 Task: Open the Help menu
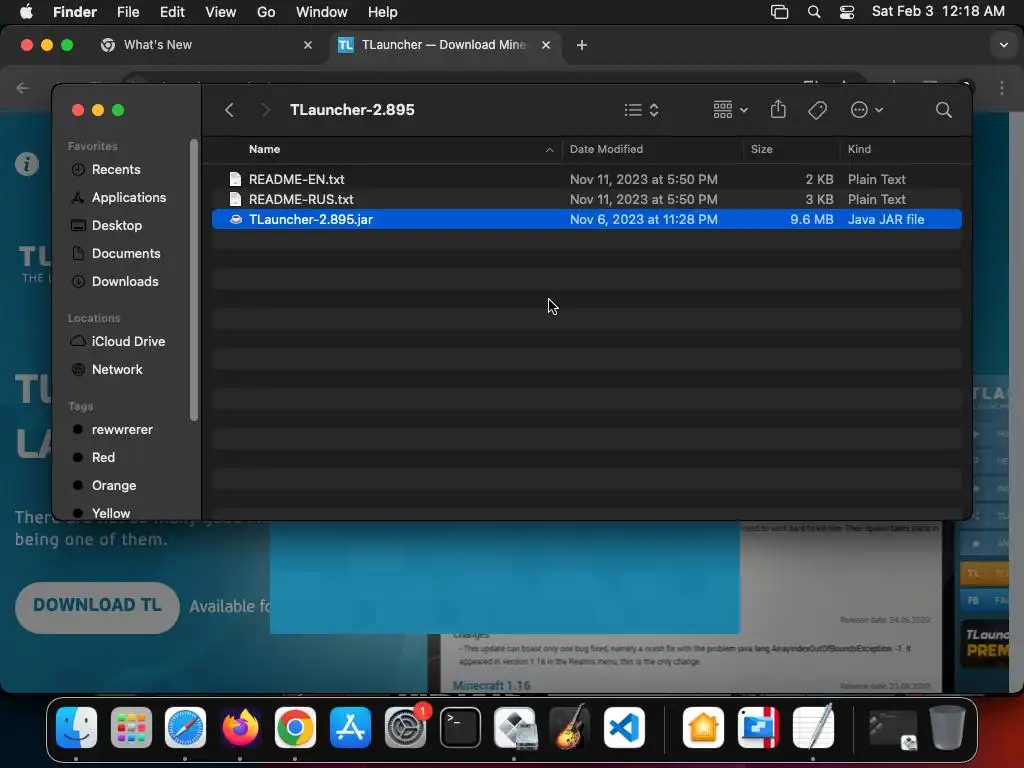(x=383, y=12)
